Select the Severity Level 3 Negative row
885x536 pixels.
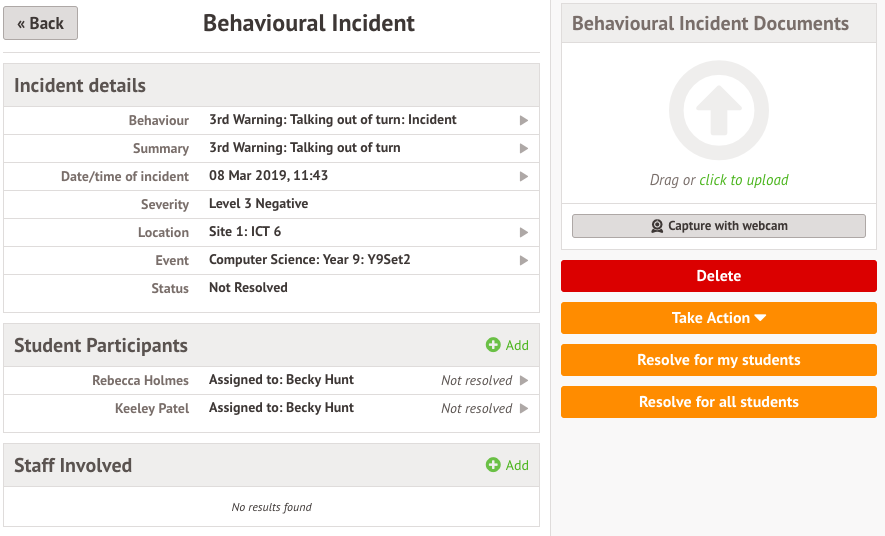click(x=258, y=204)
